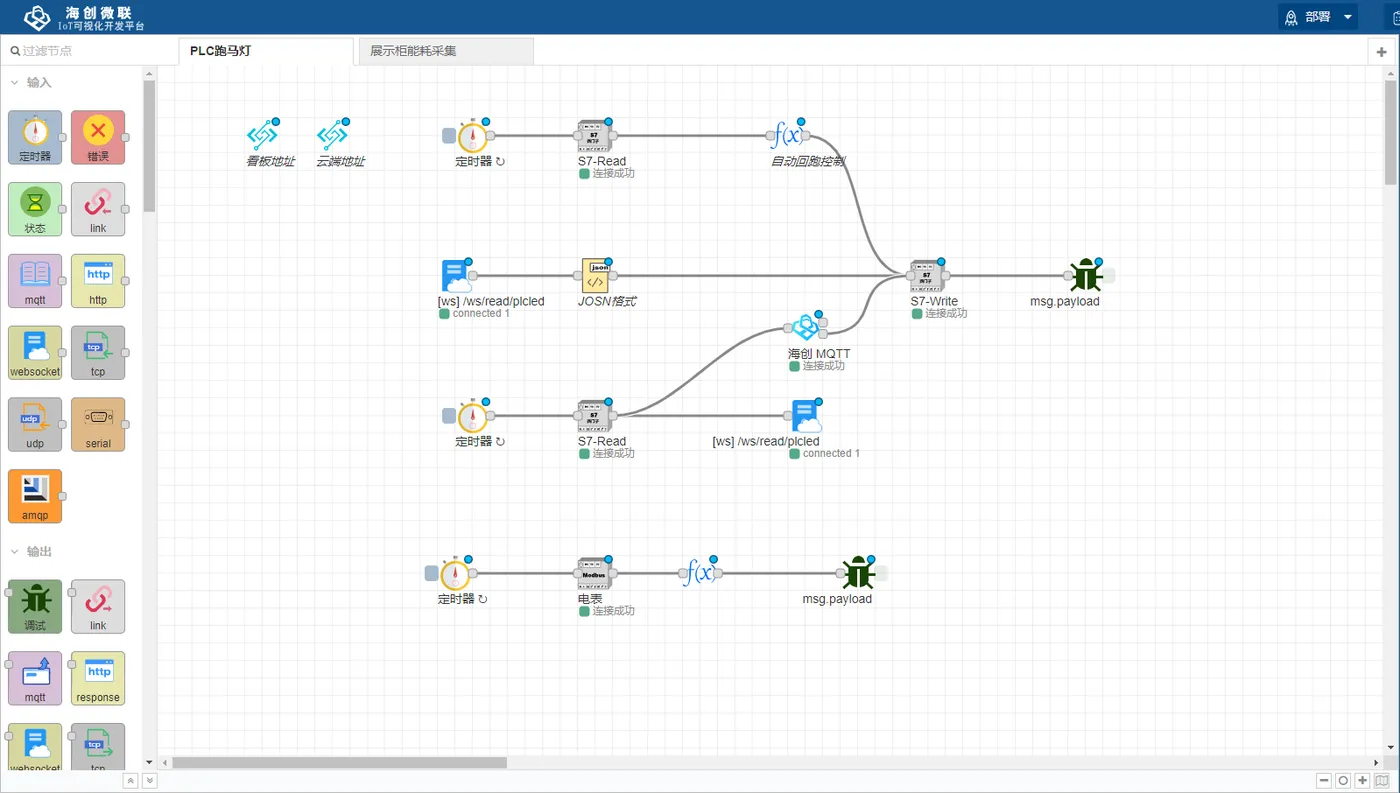Screen dimensions: 1400x793
Task: Trigger the inject button of the 定时器 feeding 电表
Action: (431, 574)
